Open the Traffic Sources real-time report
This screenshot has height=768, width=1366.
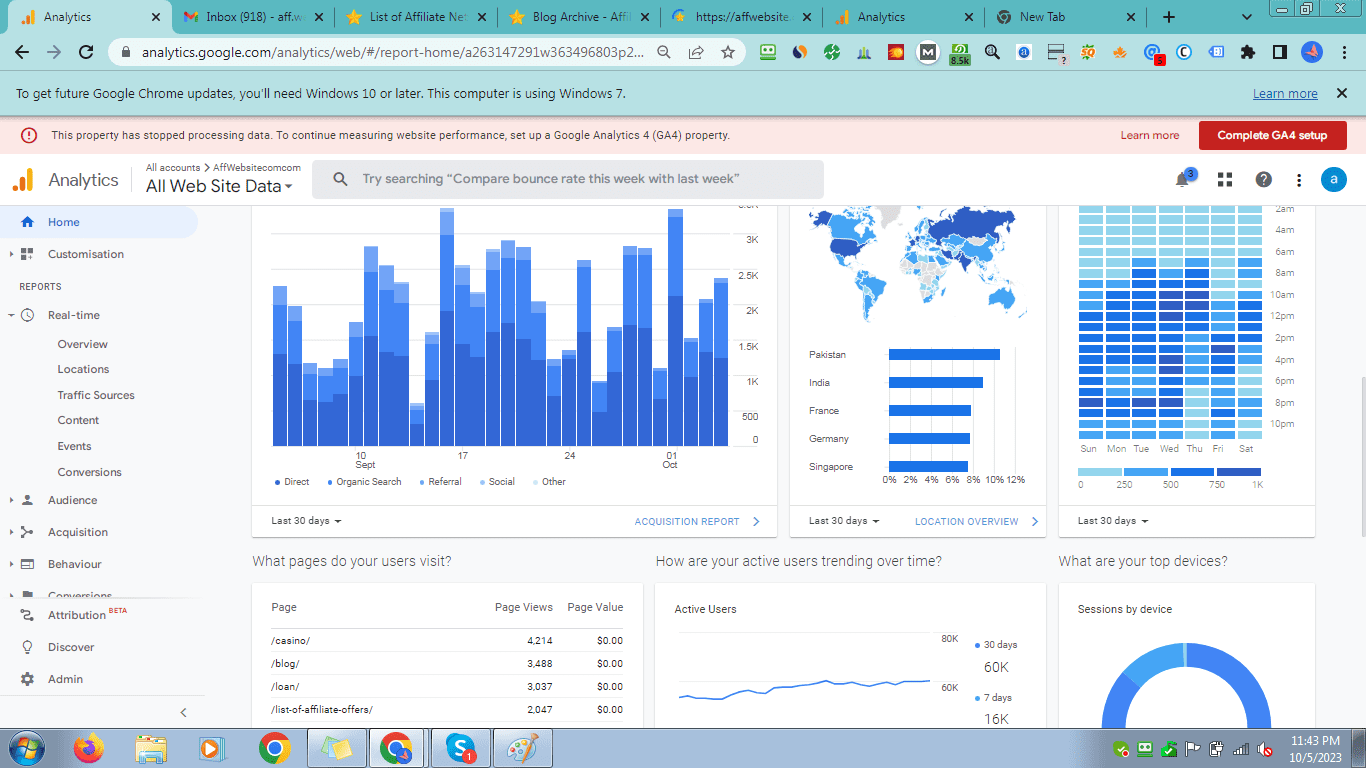pos(96,395)
